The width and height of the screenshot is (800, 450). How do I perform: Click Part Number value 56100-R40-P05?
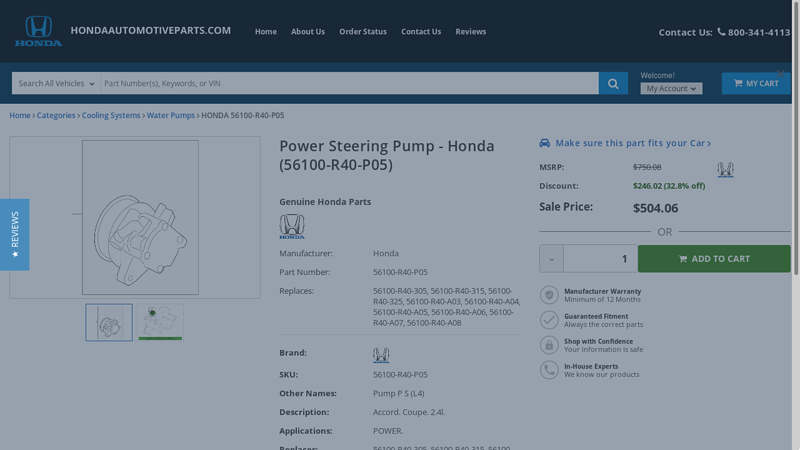click(400, 272)
